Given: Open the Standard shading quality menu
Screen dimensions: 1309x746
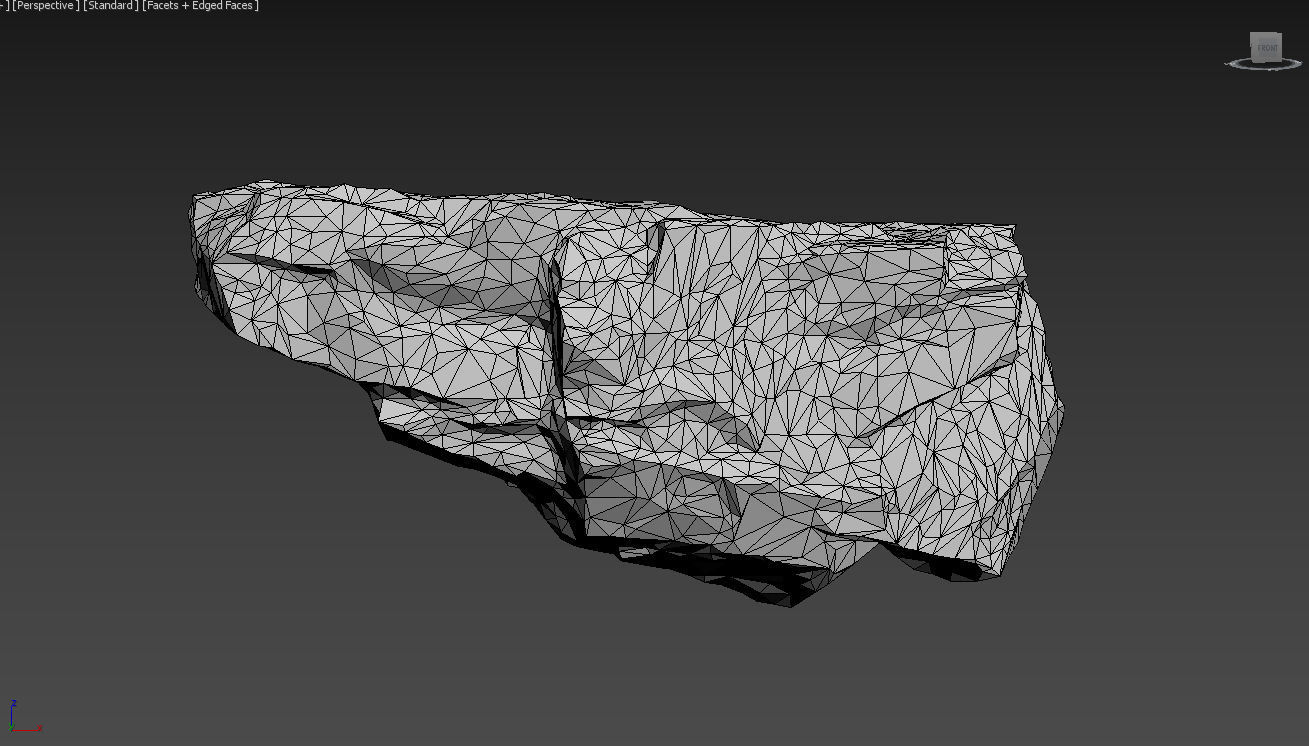Looking at the screenshot, I should click(111, 6).
